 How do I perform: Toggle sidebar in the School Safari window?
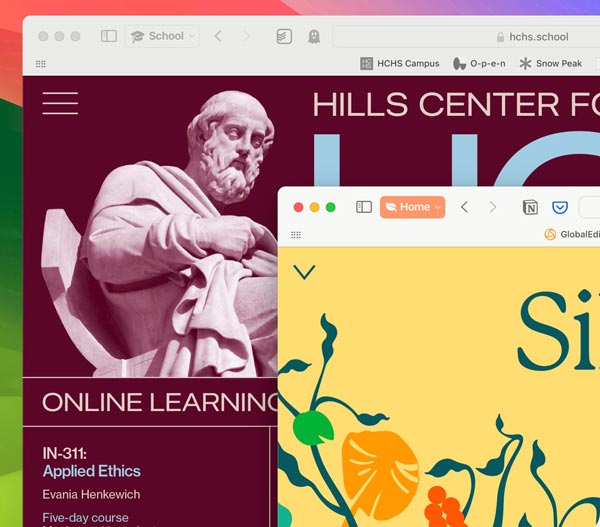click(109, 36)
